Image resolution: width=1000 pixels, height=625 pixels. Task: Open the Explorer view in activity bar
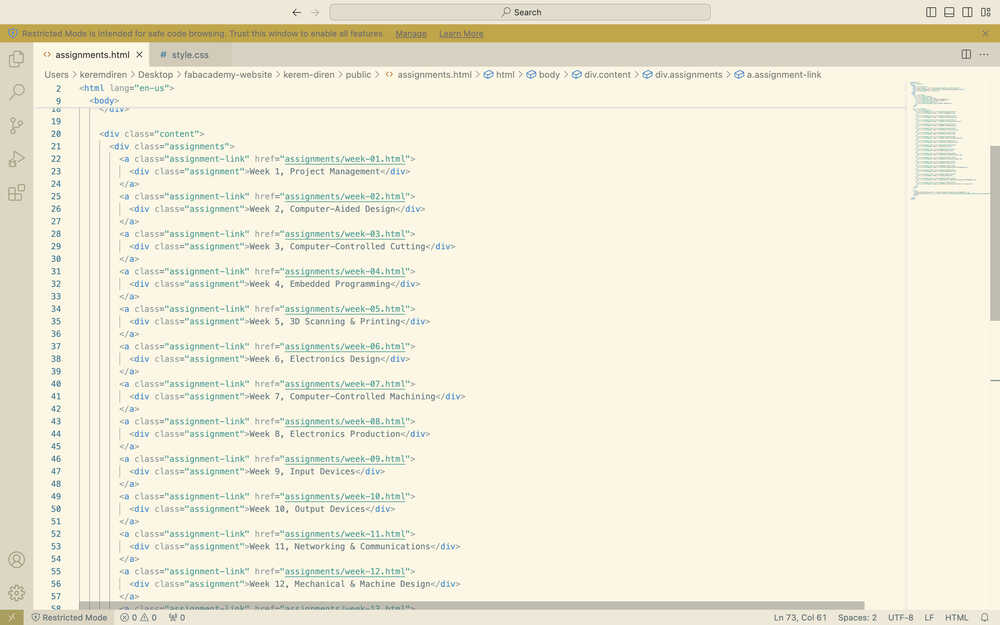pyautogui.click(x=17, y=59)
